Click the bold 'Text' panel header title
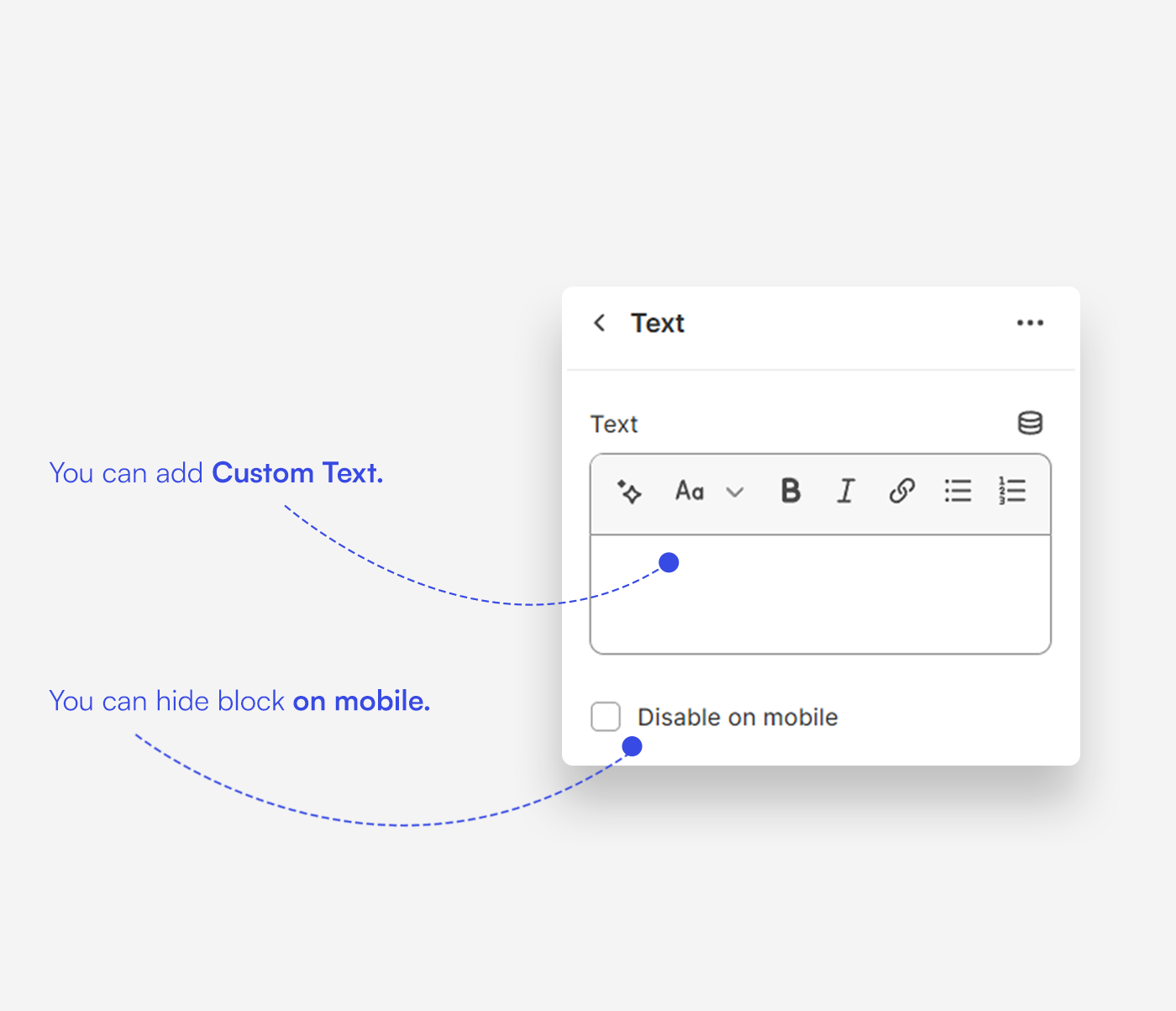Viewport: 1176px width, 1011px height. click(658, 324)
